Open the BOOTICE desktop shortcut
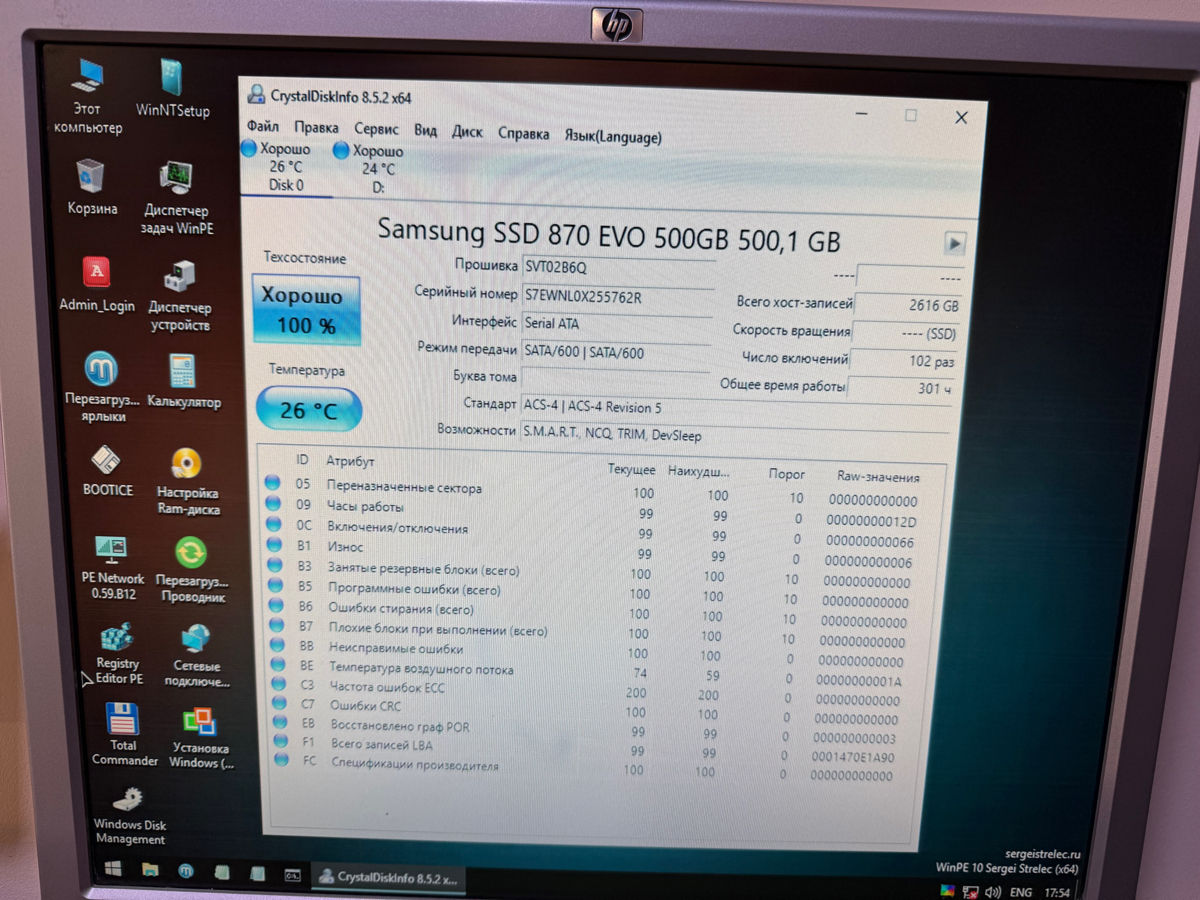 click(x=107, y=464)
